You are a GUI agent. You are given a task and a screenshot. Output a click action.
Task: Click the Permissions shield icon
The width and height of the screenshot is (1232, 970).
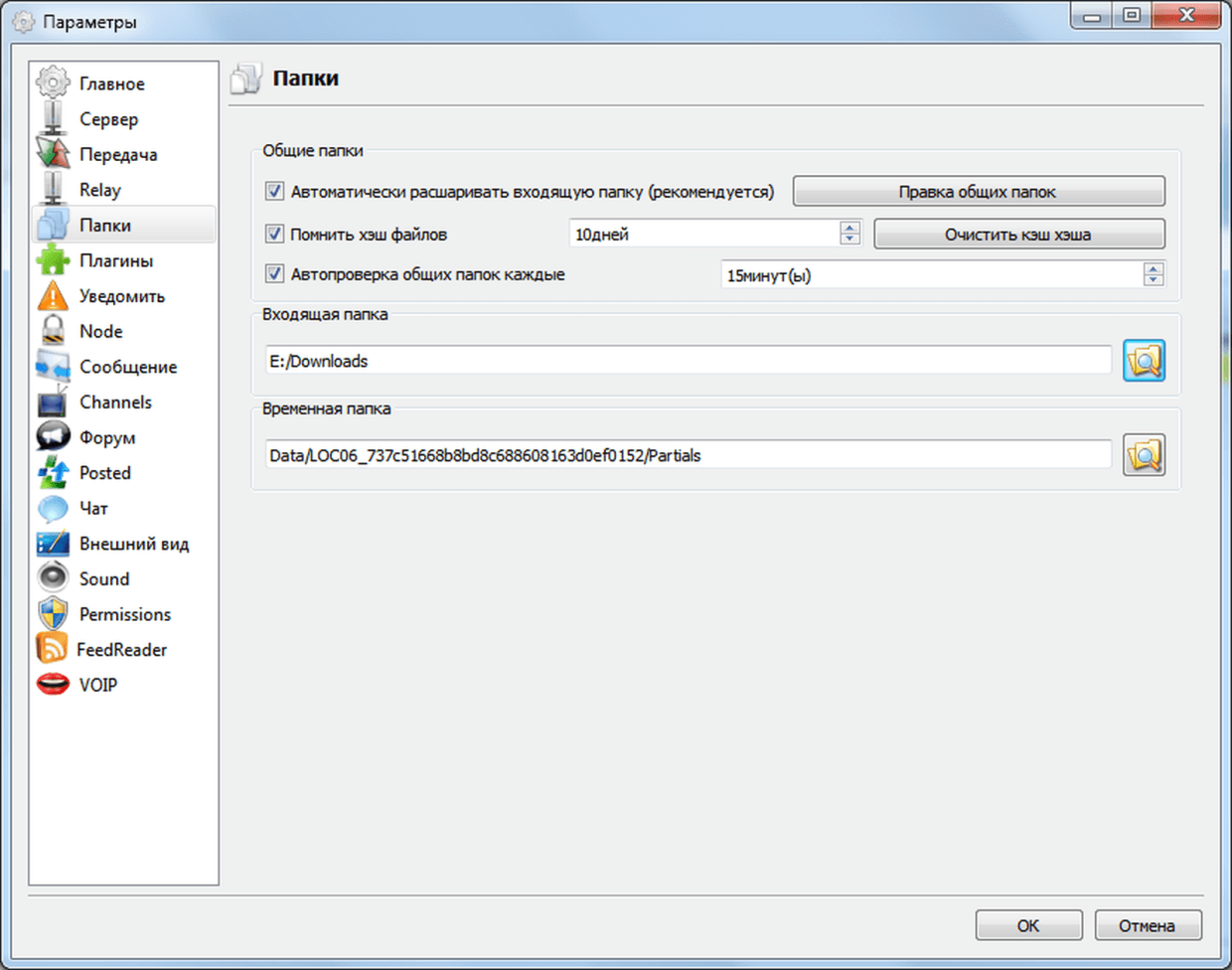point(53,614)
